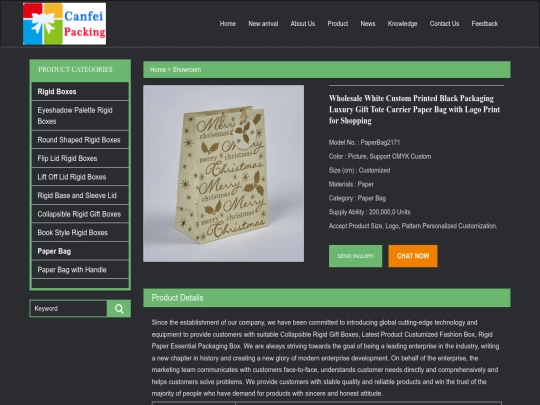Open the Home menu item

point(228,24)
